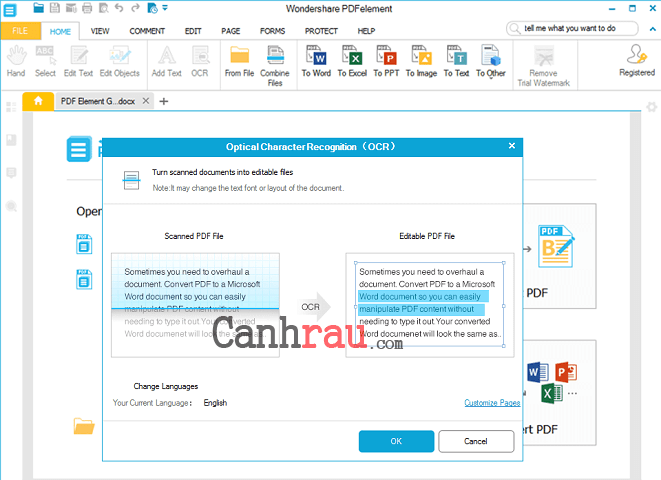Open Combine Files tool
This screenshot has width=661, height=480.
[275, 66]
